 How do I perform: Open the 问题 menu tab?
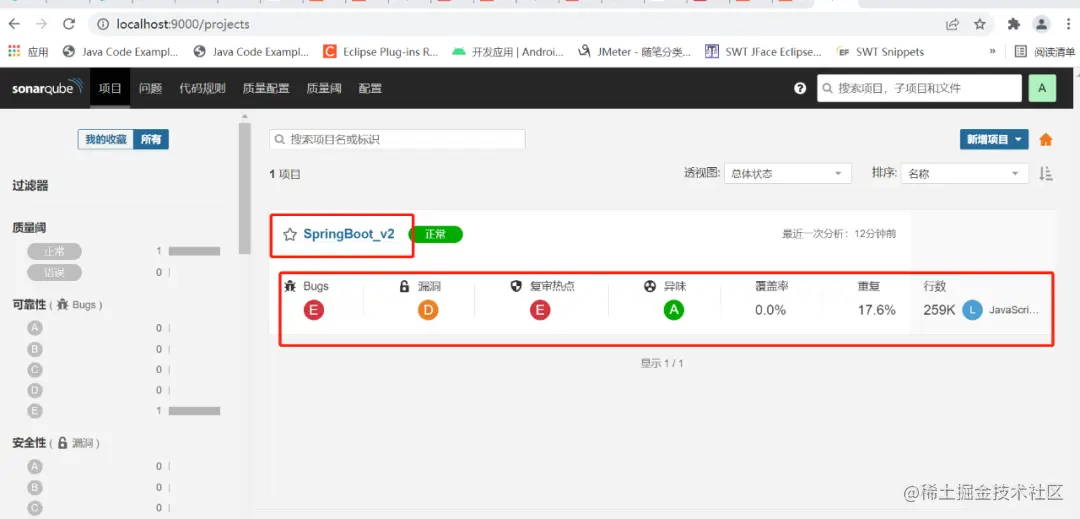150,88
